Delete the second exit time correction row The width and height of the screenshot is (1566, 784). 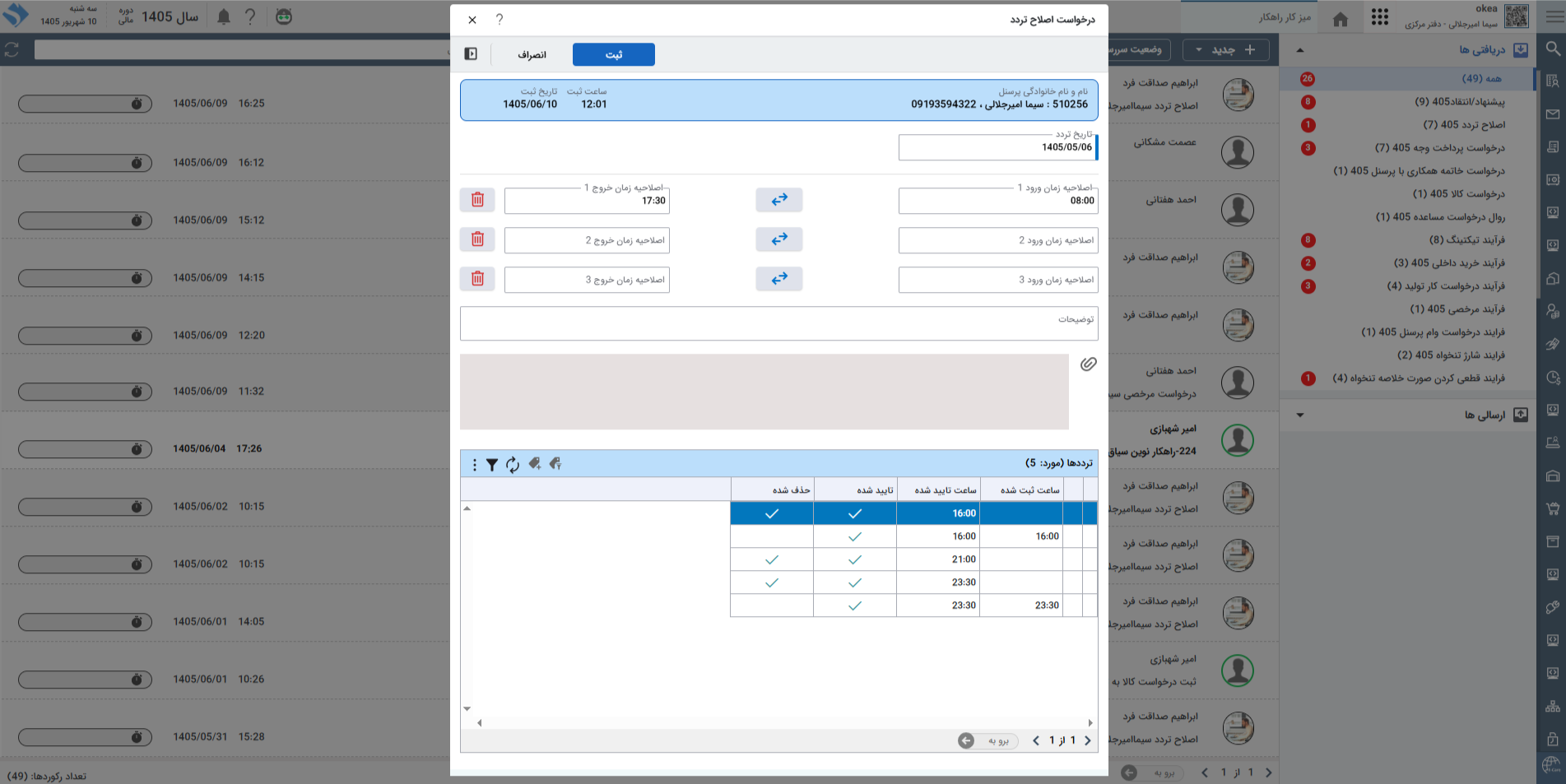pyautogui.click(x=477, y=239)
